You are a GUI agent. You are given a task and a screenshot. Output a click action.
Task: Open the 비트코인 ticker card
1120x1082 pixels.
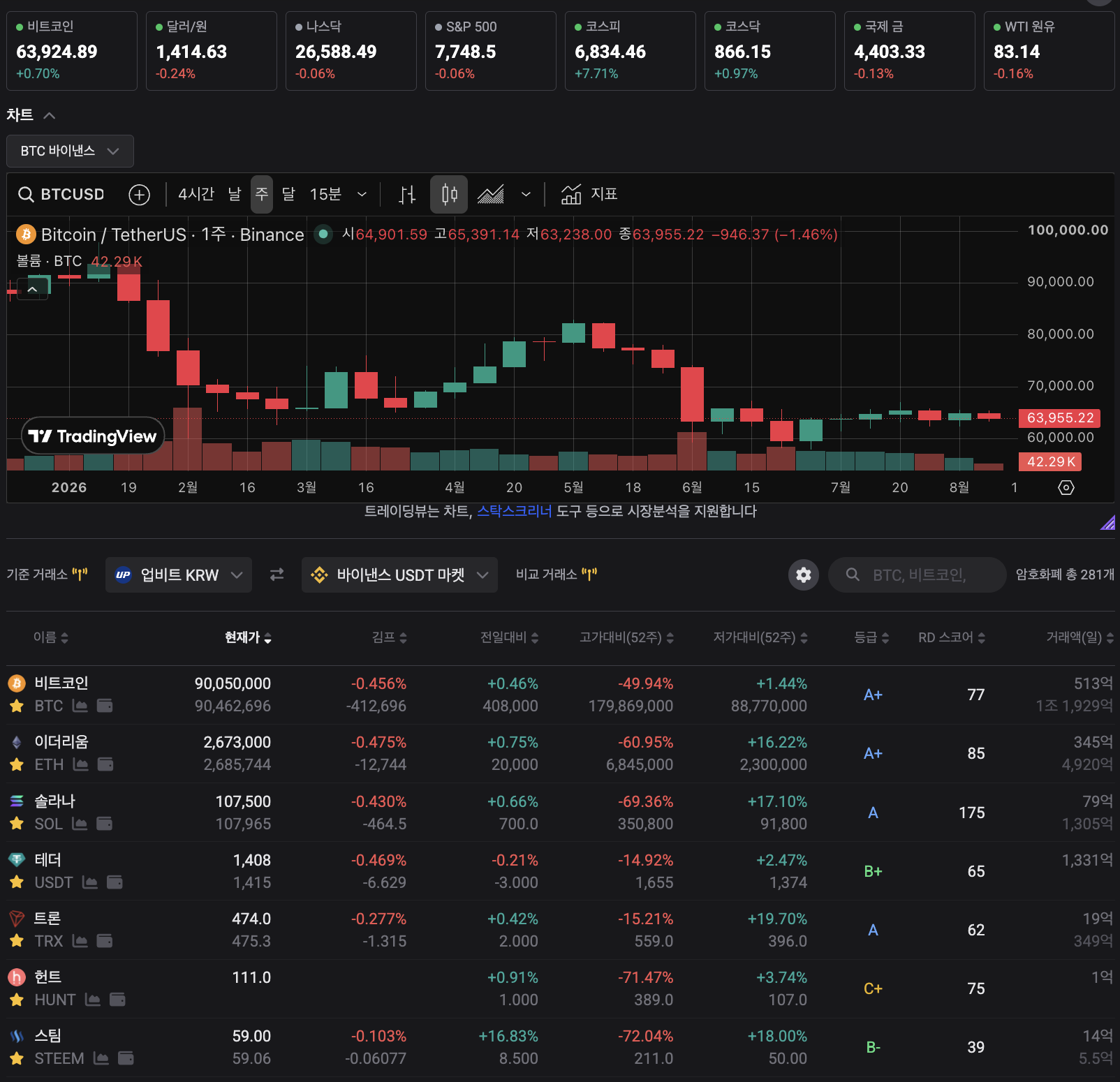click(72, 51)
